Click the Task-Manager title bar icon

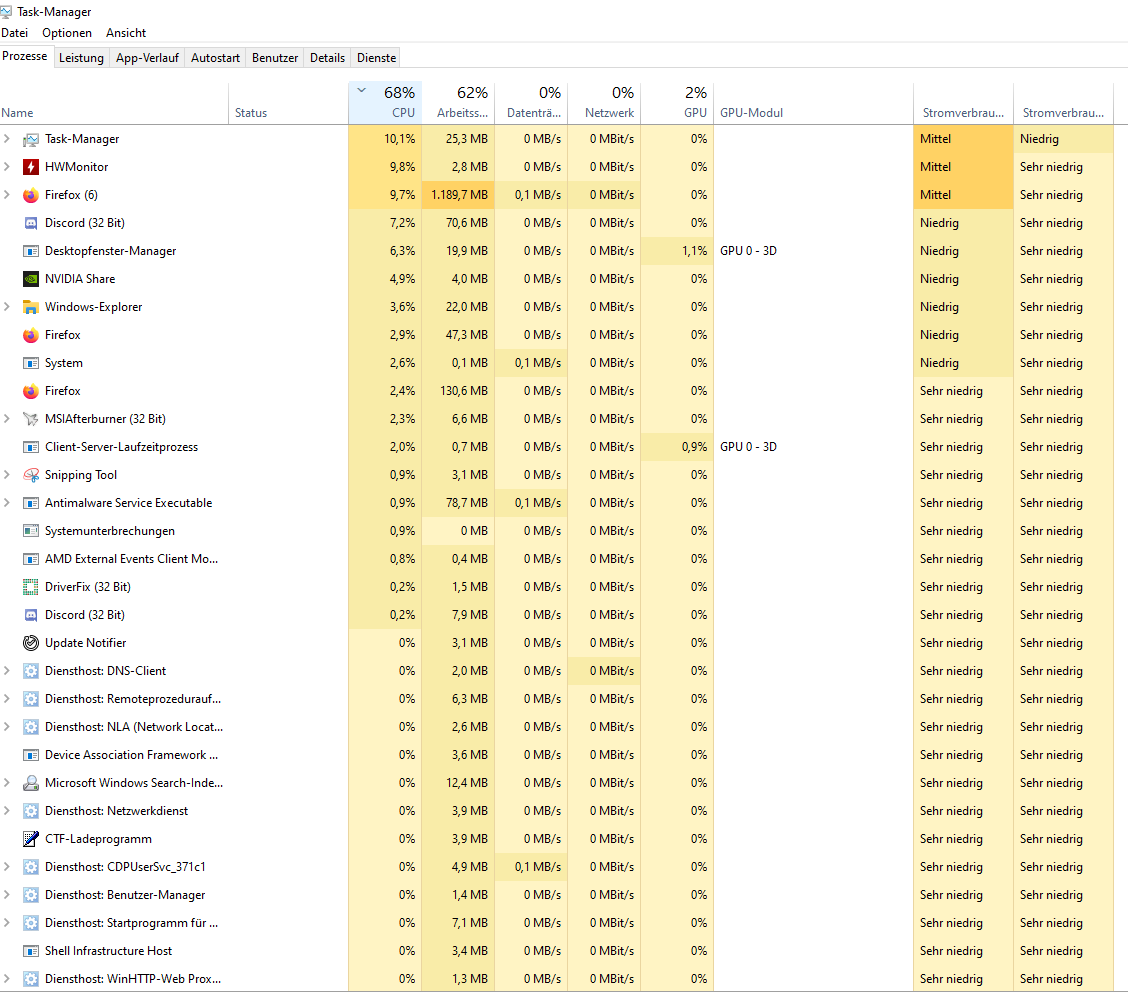[x=6, y=12]
